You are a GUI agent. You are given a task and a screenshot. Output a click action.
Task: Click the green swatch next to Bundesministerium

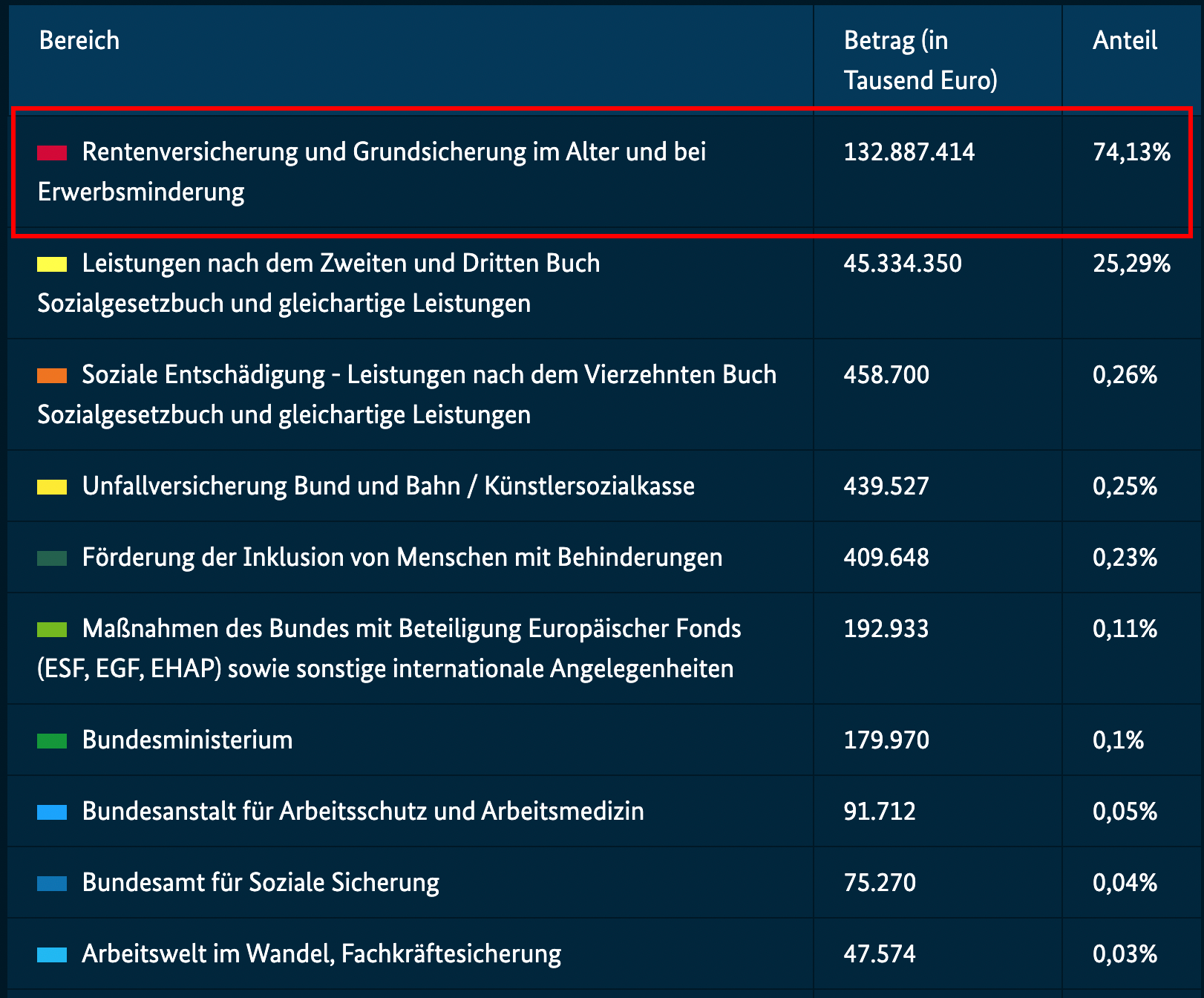pyautogui.click(x=52, y=741)
